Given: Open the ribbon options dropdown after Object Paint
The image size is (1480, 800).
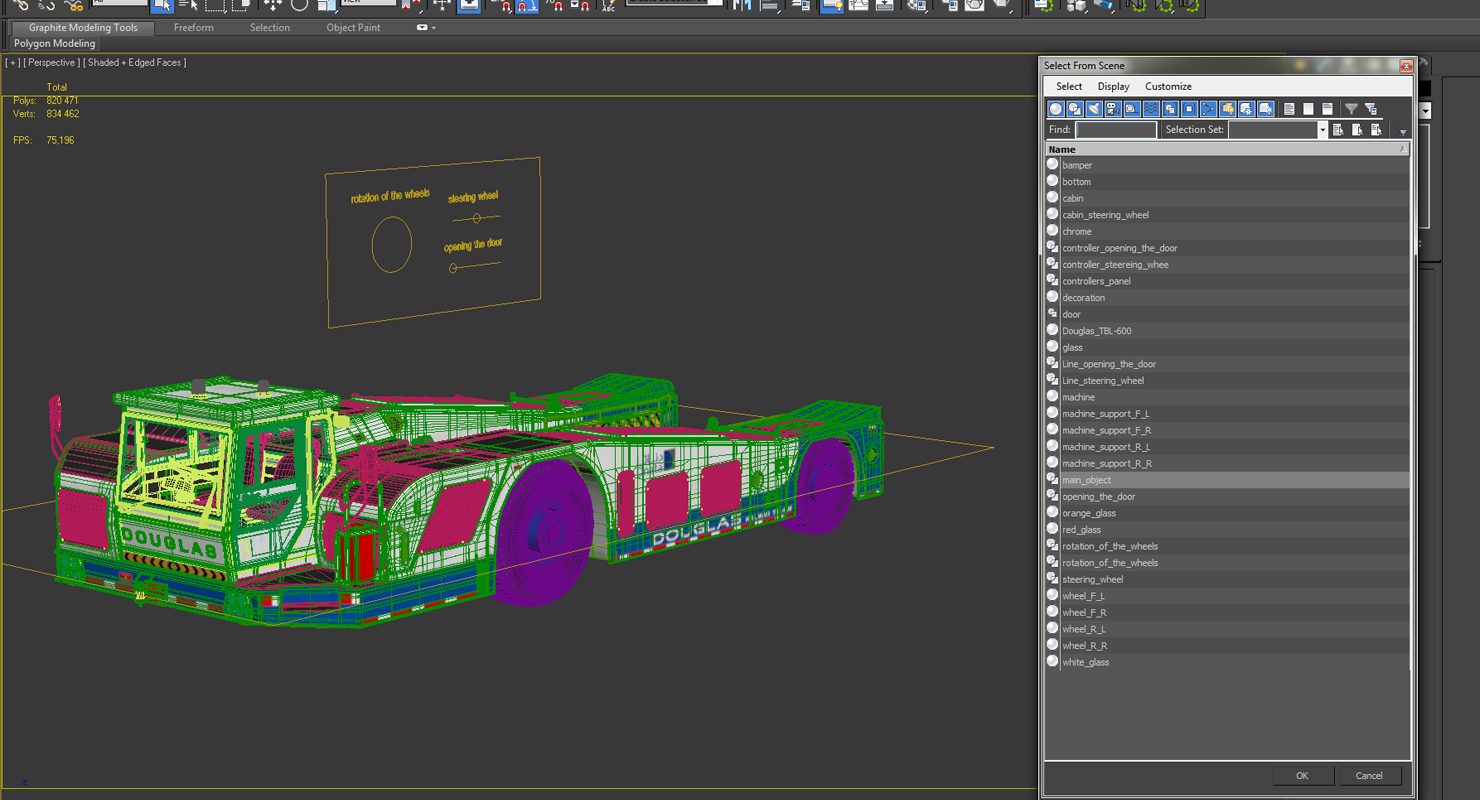Looking at the screenshot, I should click(x=426, y=28).
